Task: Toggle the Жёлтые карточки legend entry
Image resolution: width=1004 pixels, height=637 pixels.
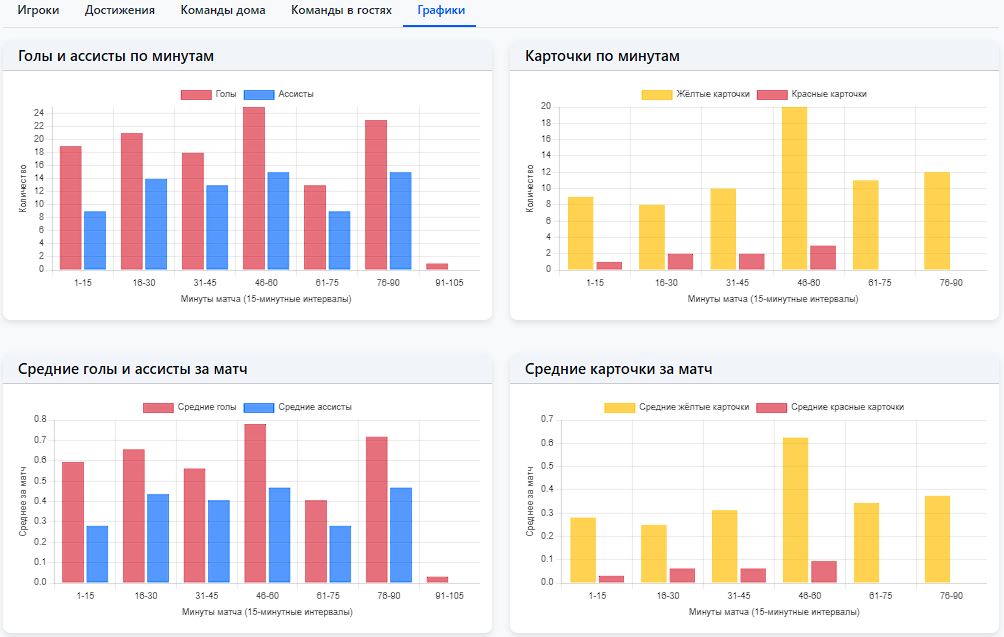Action: point(696,94)
